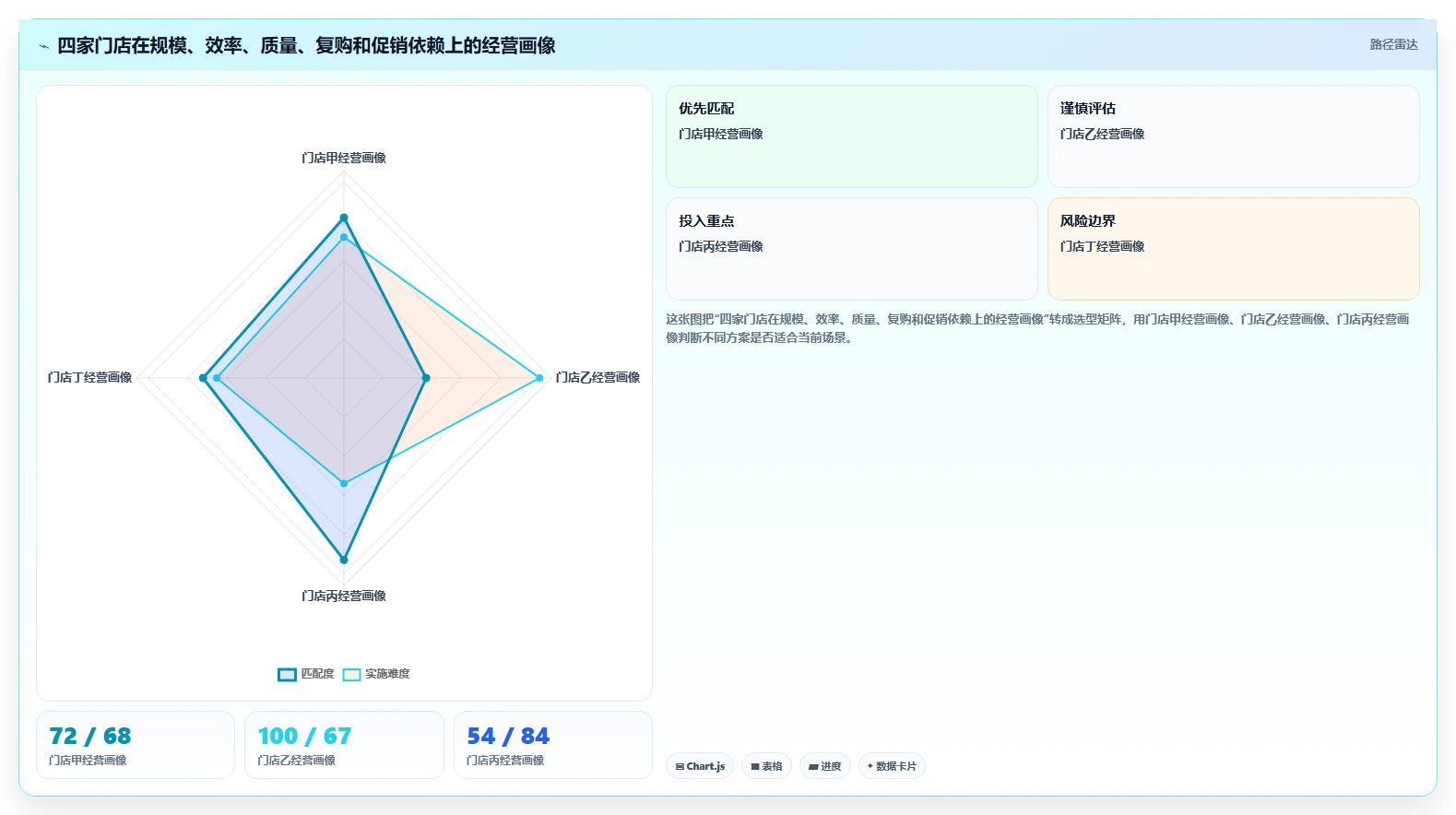Open the 谨慎评估 card
Screen dimensions: 1456x815
coord(1234,136)
